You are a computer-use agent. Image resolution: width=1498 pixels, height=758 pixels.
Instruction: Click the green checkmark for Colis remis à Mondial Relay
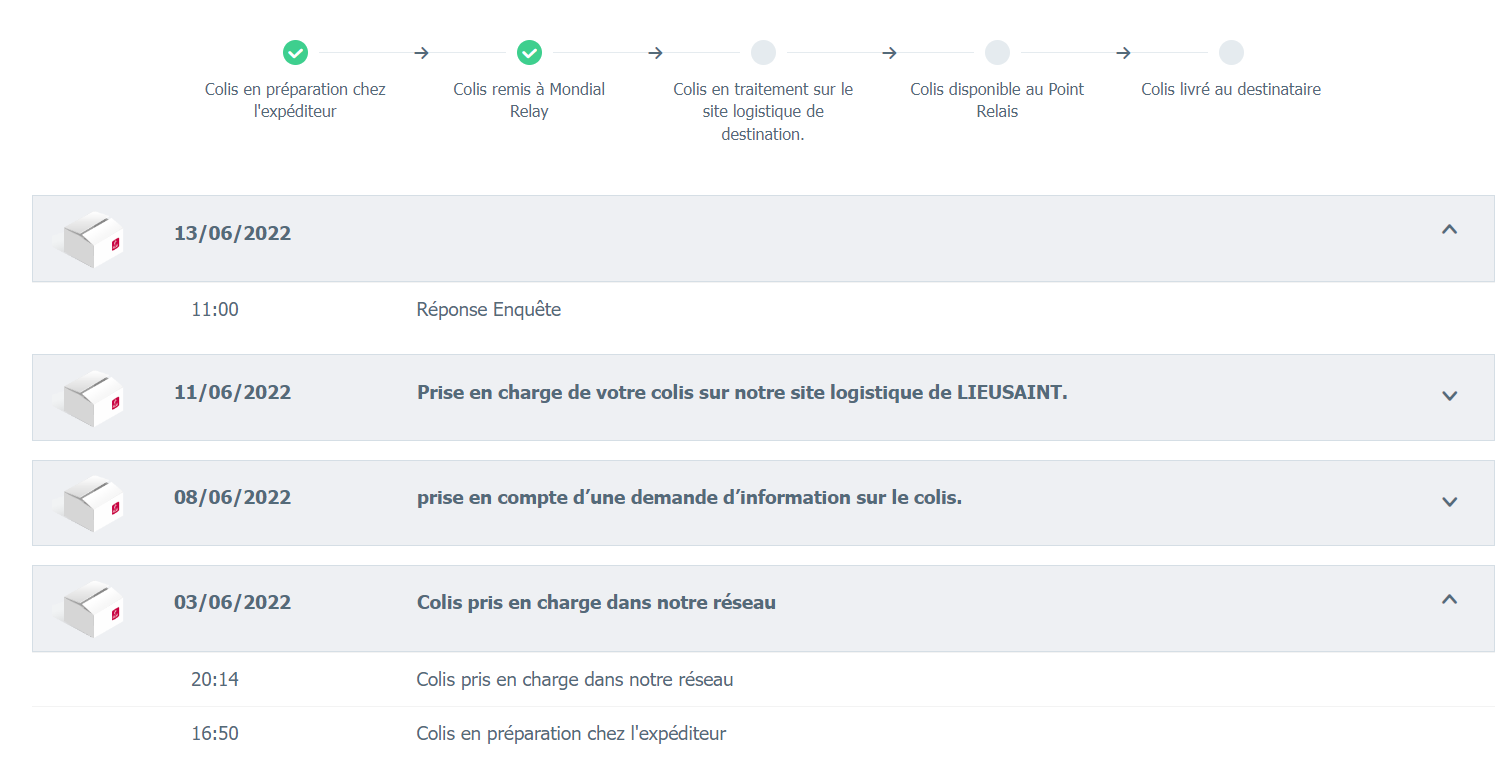[x=529, y=53]
